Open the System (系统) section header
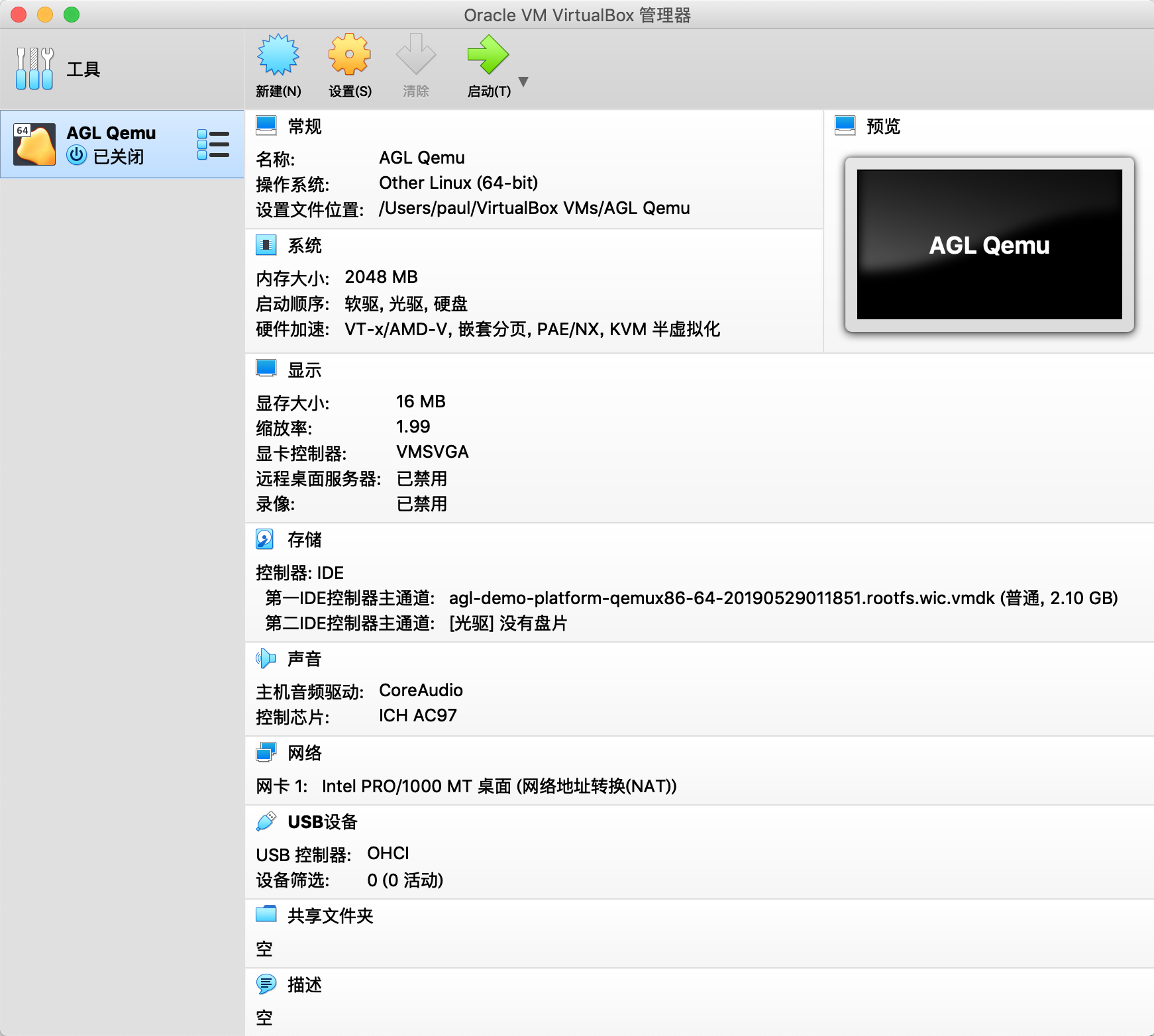Image resolution: width=1154 pixels, height=1036 pixels. click(304, 246)
